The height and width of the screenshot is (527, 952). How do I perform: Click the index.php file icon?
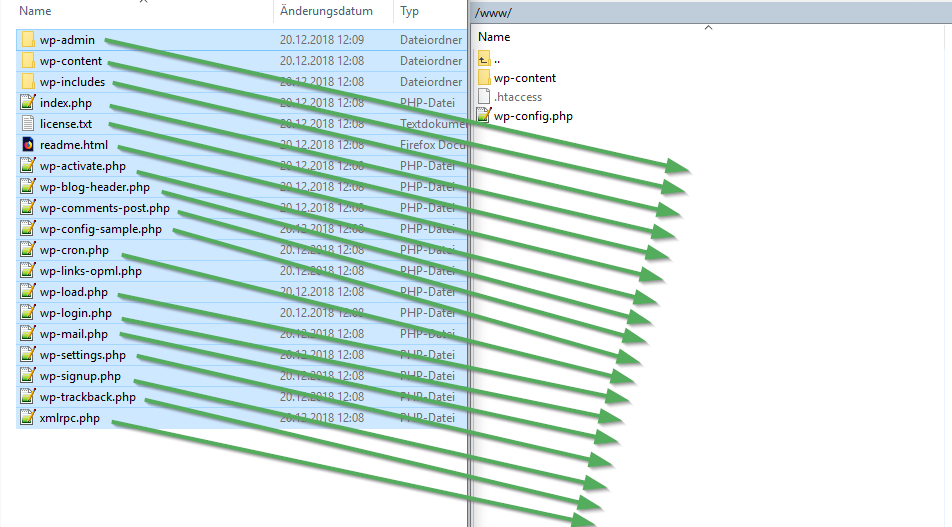coord(28,103)
